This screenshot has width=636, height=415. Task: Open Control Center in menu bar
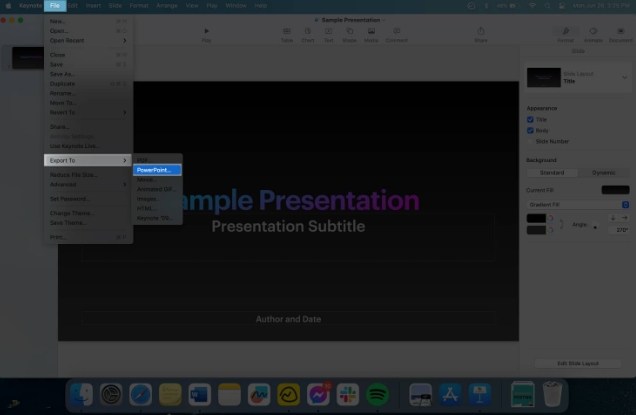click(562, 6)
